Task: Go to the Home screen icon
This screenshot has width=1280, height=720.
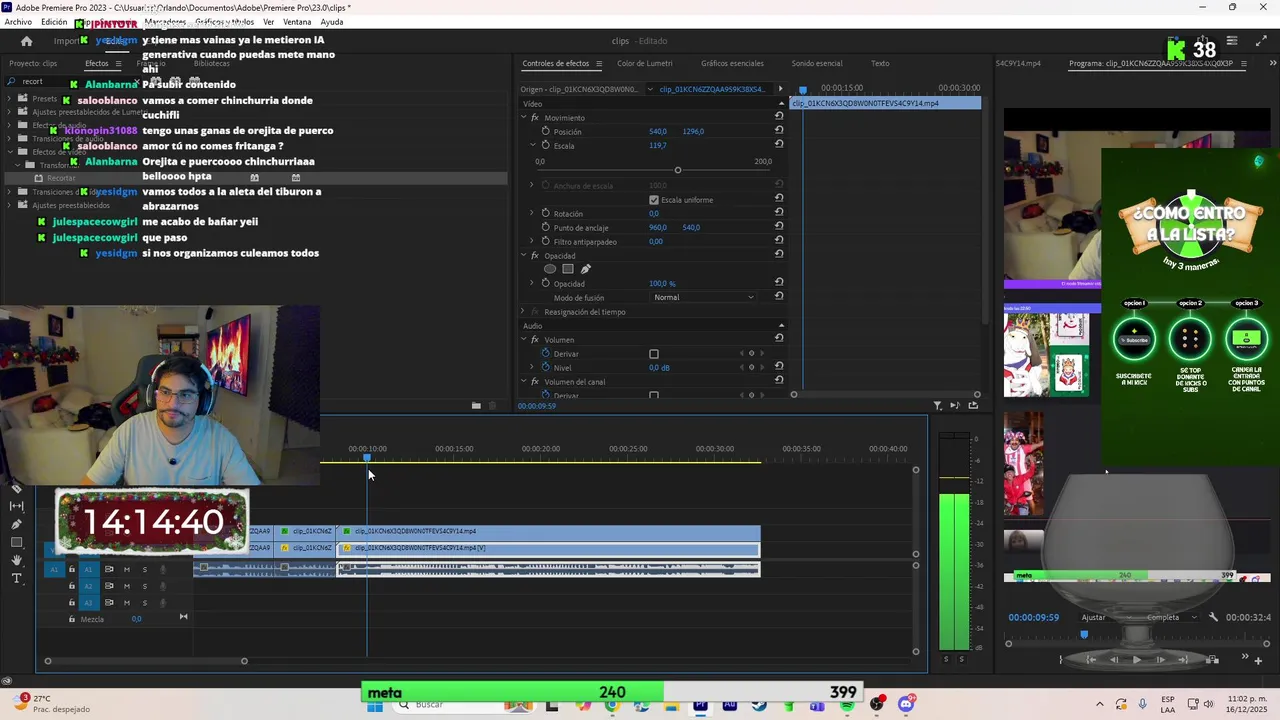Action: point(26,41)
